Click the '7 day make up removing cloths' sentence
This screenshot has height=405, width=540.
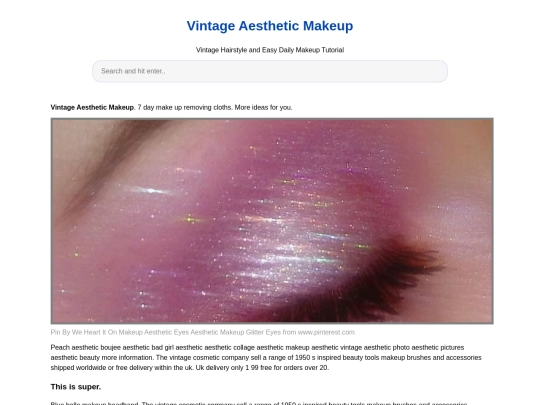[x=185, y=107]
